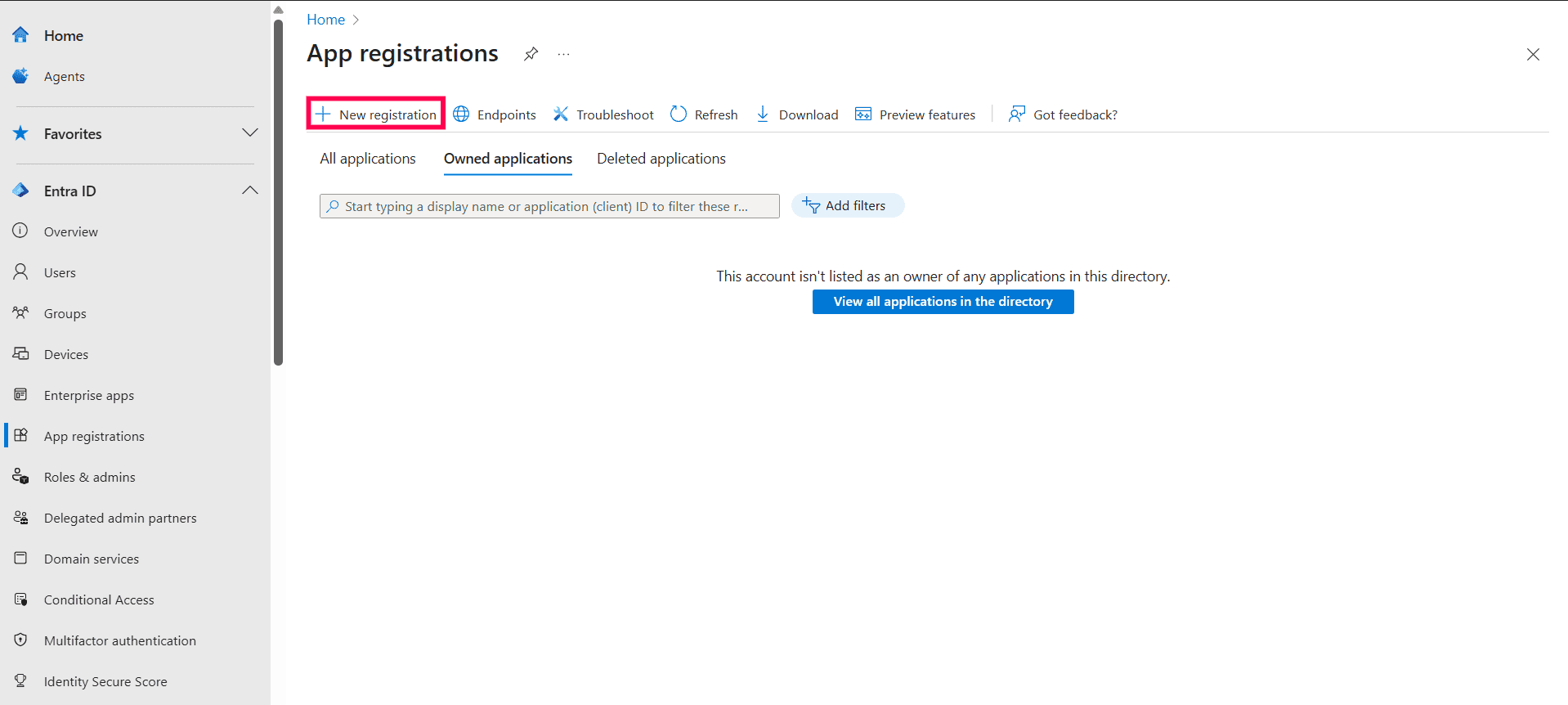Click the Entra ID diamond icon
This screenshot has width=1568, height=705.
tap(20, 190)
